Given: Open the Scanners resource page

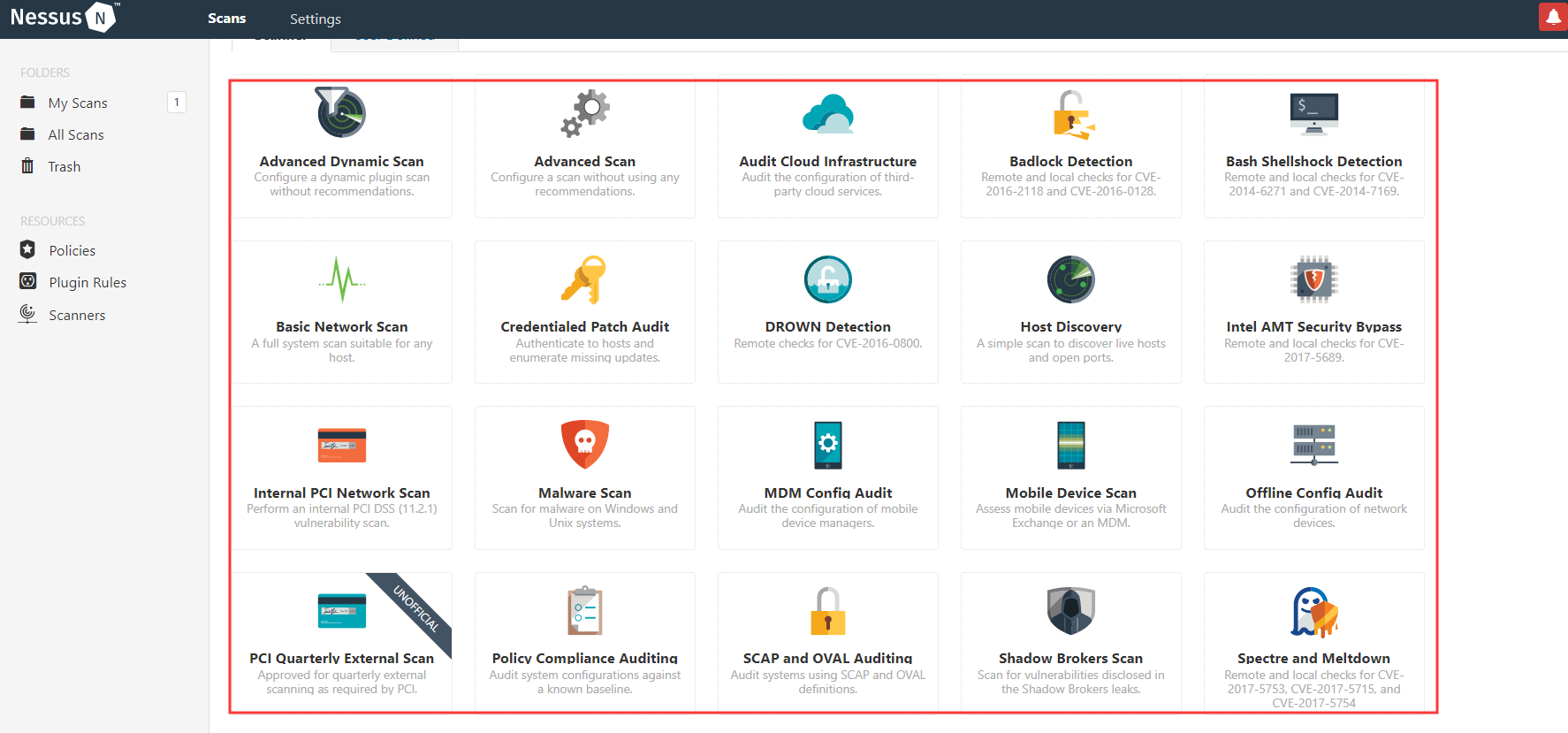Looking at the screenshot, I should pyautogui.click(x=77, y=316).
